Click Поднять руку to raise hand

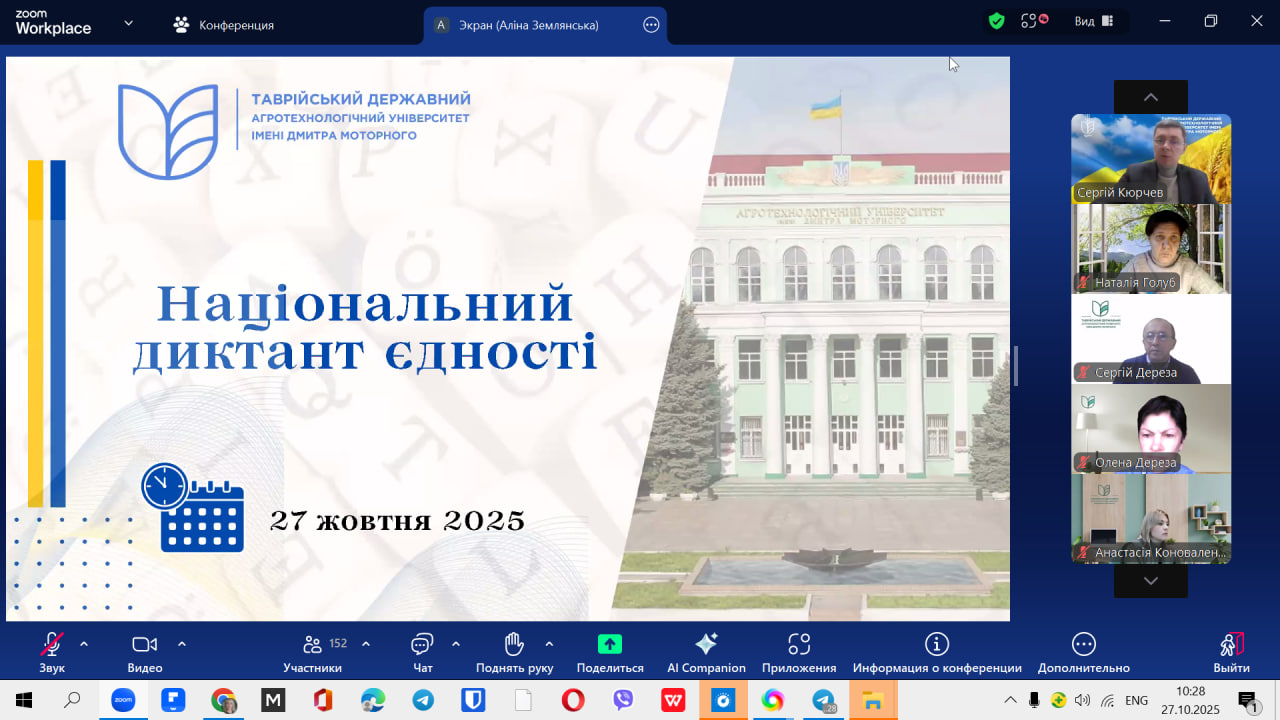tap(514, 652)
